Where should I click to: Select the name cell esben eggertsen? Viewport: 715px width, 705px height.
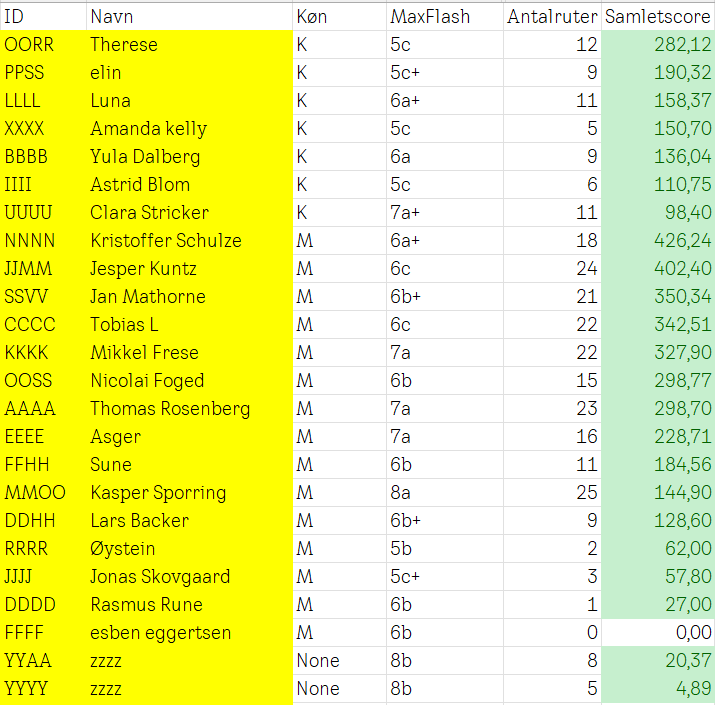click(187, 633)
